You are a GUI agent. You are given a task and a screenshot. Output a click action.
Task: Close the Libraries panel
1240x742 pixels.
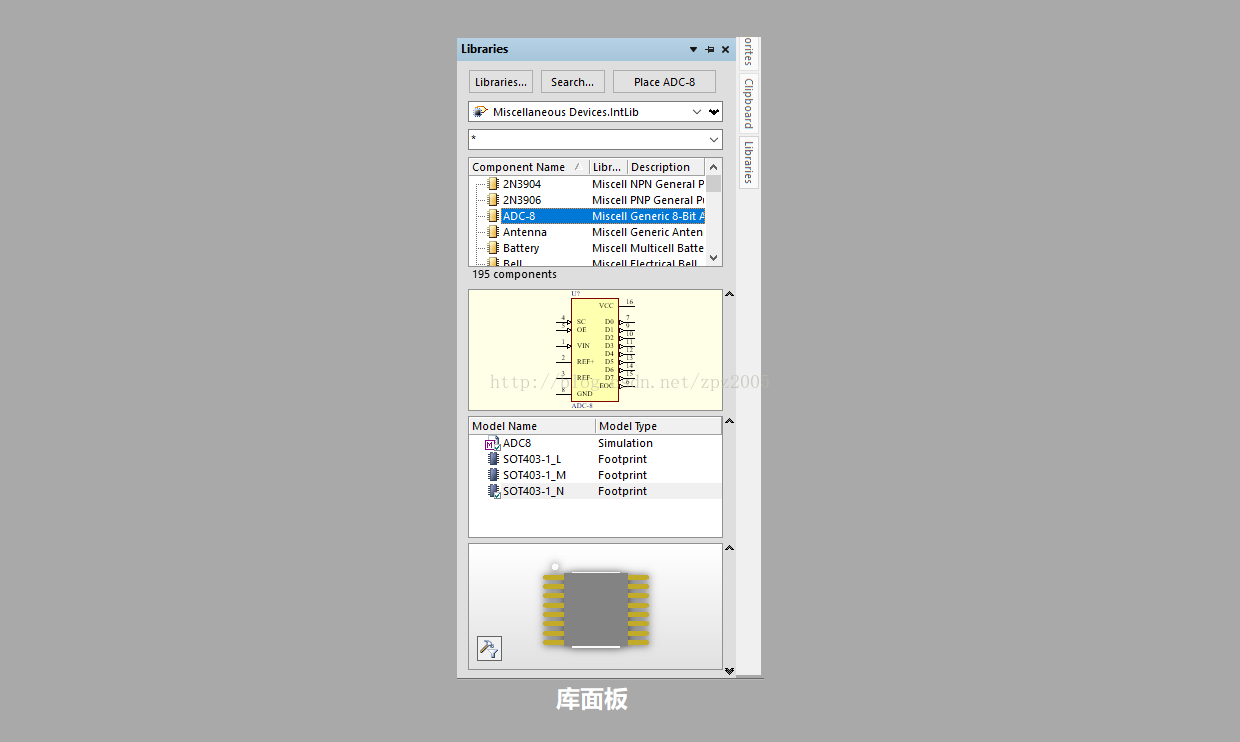pos(725,49)
